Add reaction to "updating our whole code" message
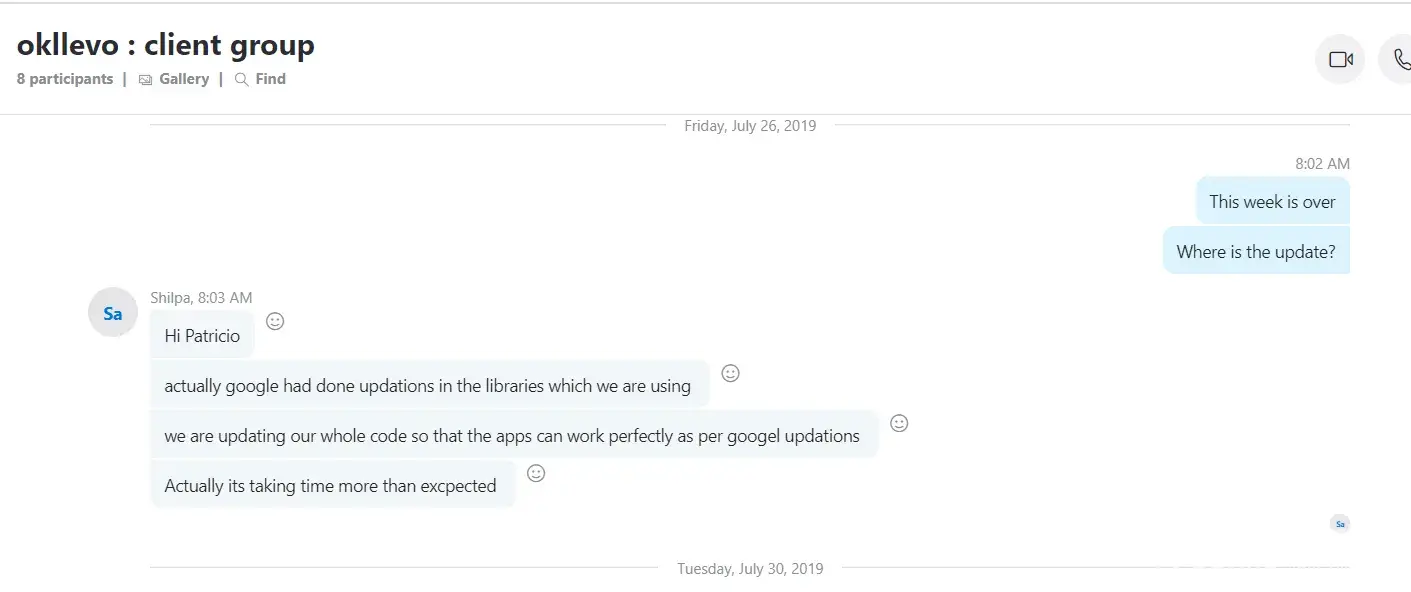 tap(899, 423)
